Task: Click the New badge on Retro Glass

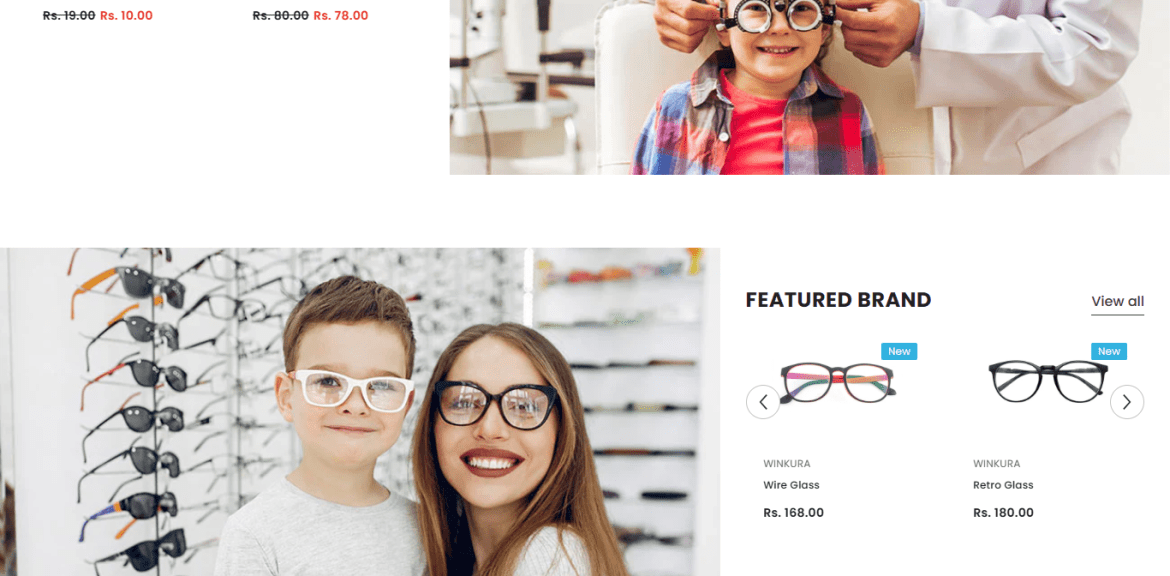Action: point(1109,351)
